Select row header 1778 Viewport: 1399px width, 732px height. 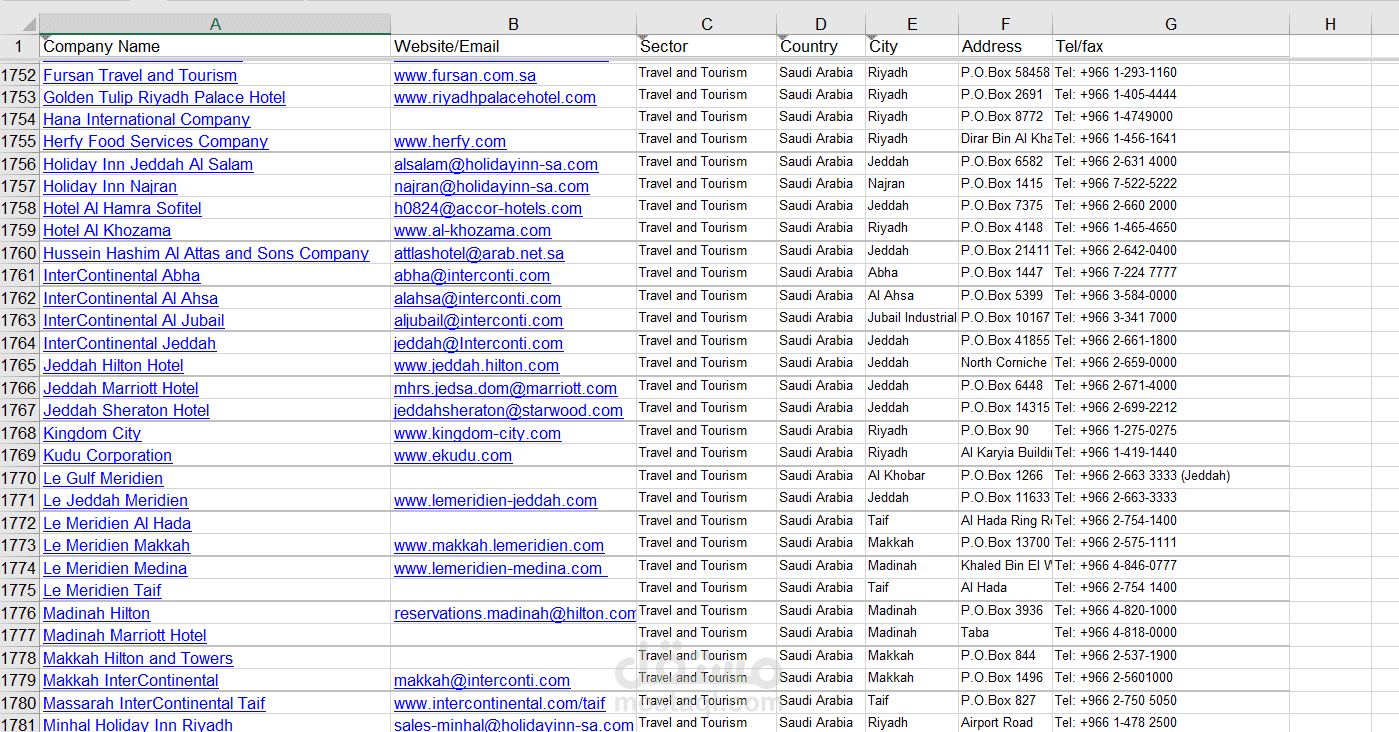[x=19, y=658]
